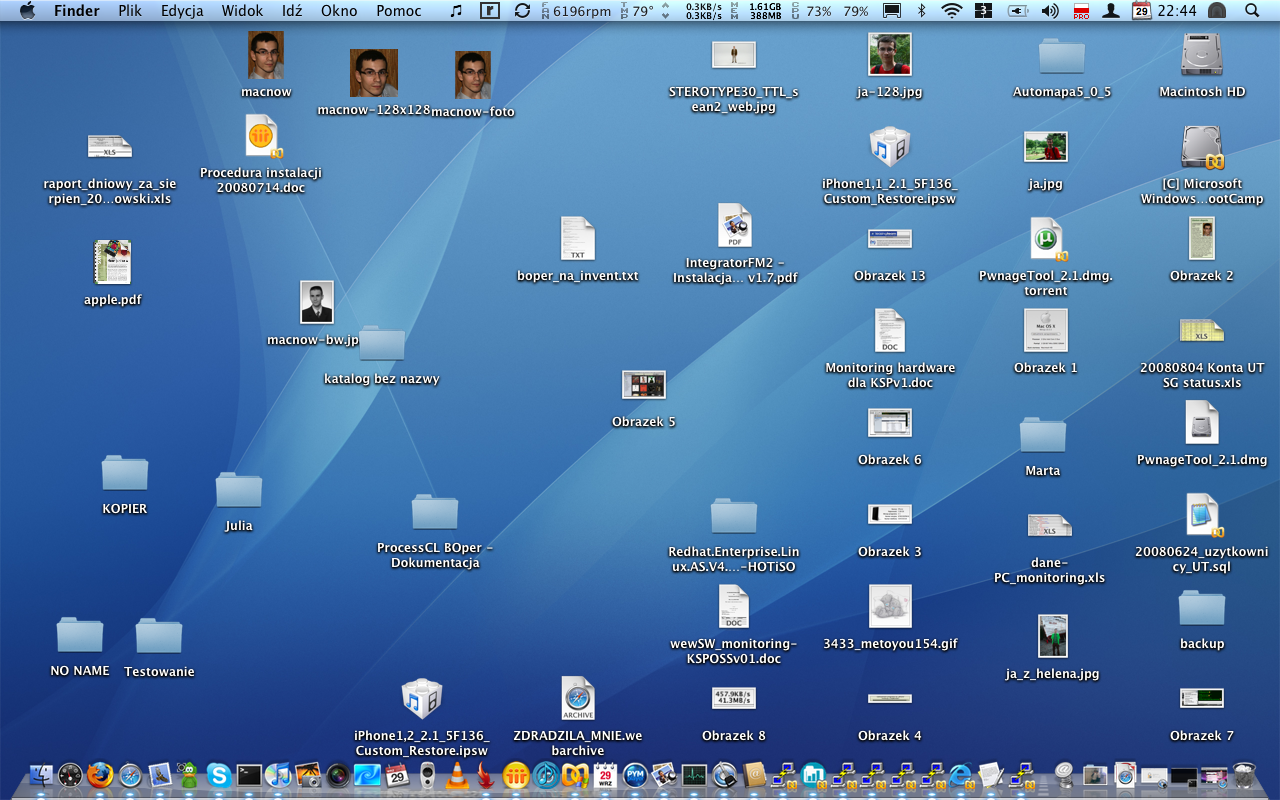Open the Widok menu
Viewport: 1280px width, 800px height.
(242, 11)
